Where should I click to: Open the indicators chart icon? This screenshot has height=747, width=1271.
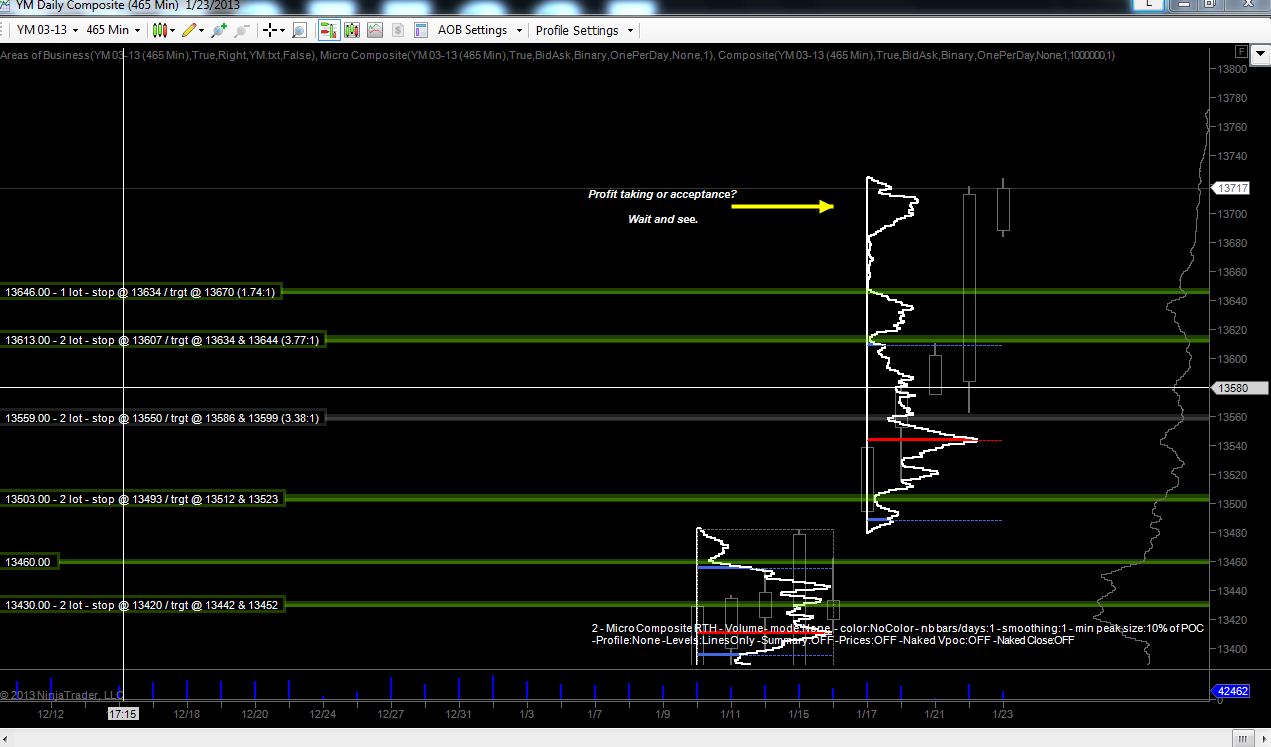click(374, 30)
